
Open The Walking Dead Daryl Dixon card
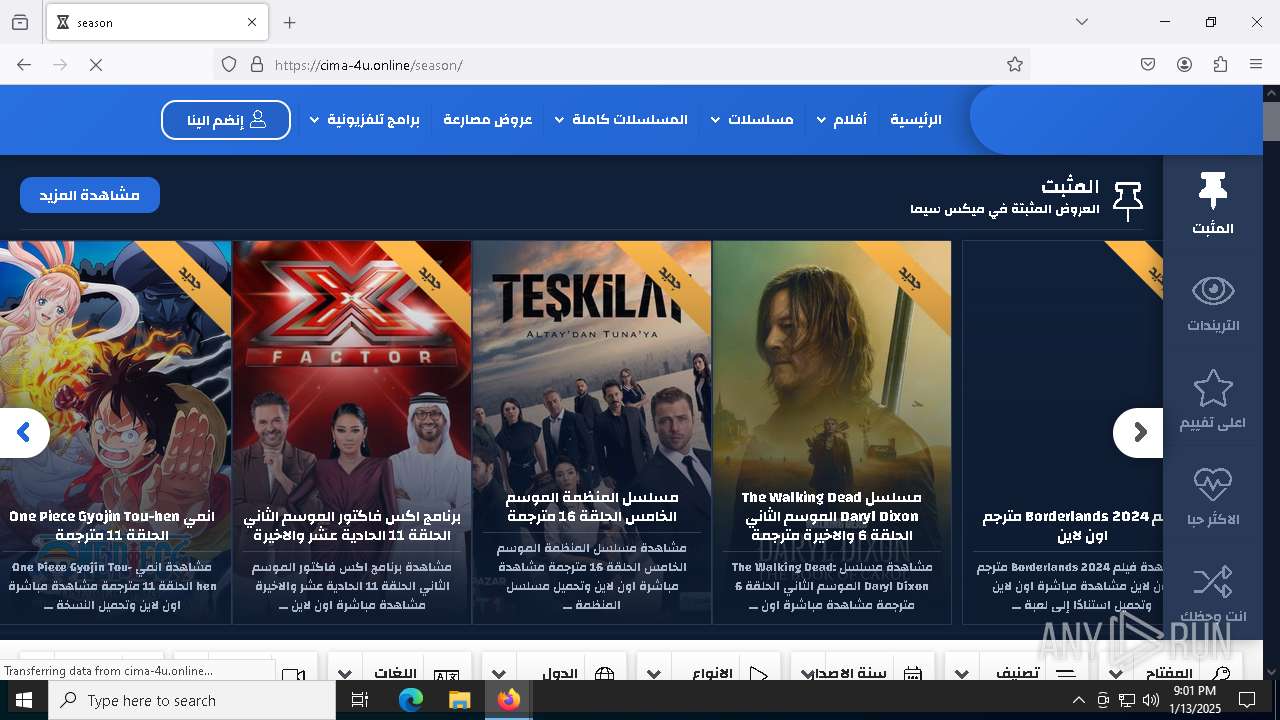(x=832, y=432)
